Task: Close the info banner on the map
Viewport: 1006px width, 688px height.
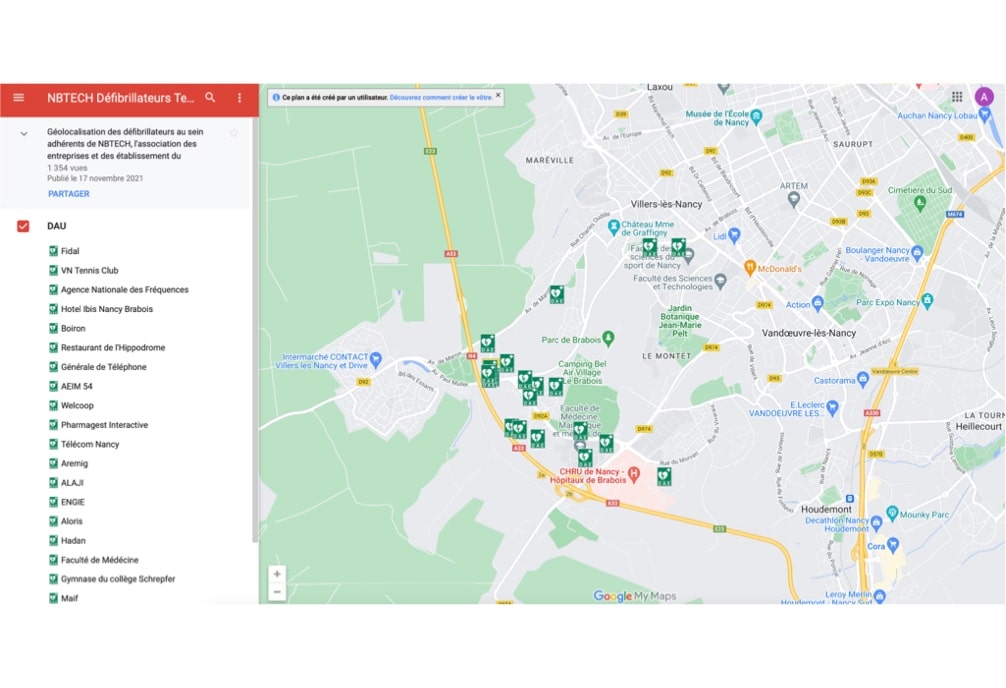Action: (x=498, y=96)
